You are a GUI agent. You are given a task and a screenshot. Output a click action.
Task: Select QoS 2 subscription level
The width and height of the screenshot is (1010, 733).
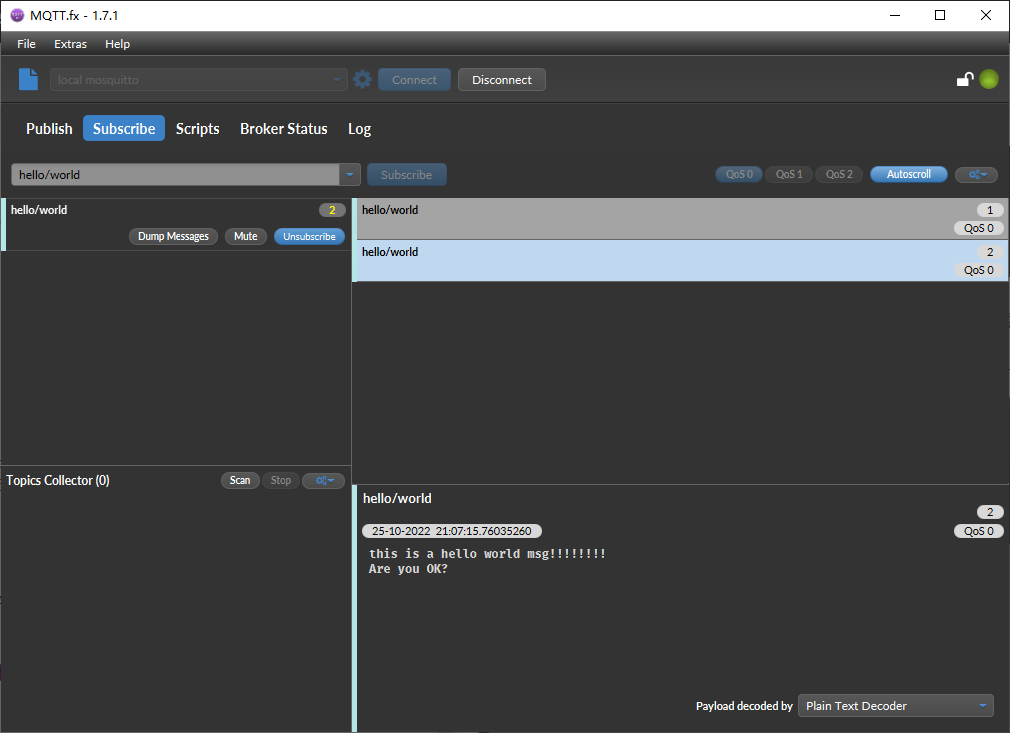coord(839,175)
